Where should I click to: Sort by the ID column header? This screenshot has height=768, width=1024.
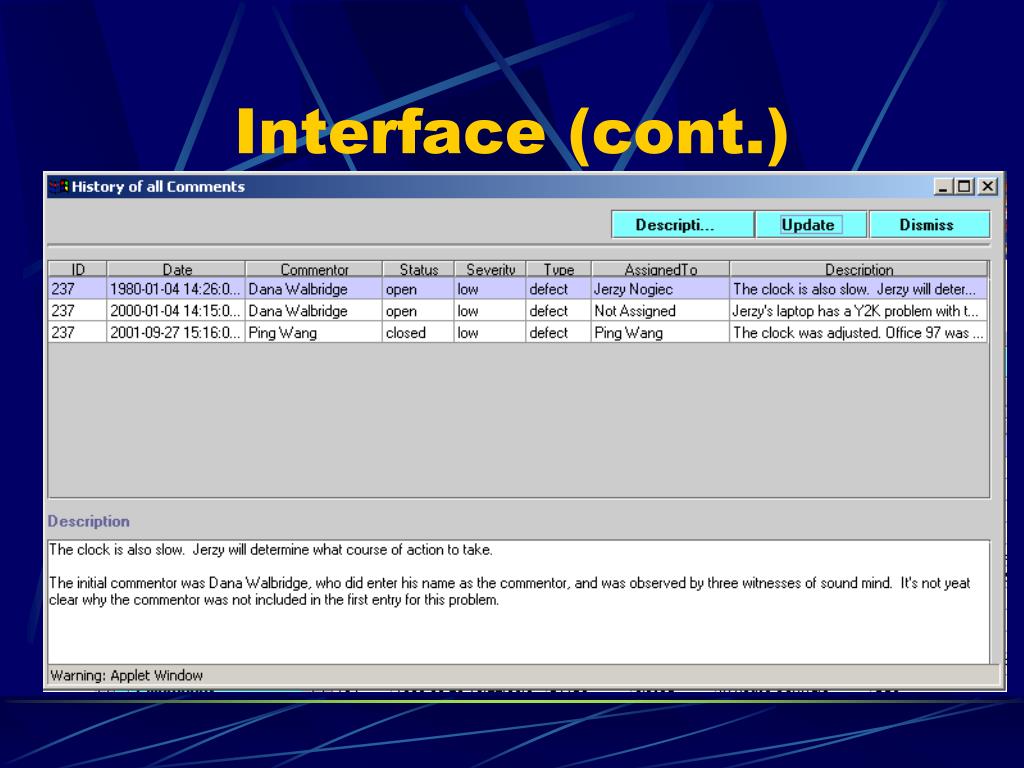pyautogui.click(x=78, y=269)
